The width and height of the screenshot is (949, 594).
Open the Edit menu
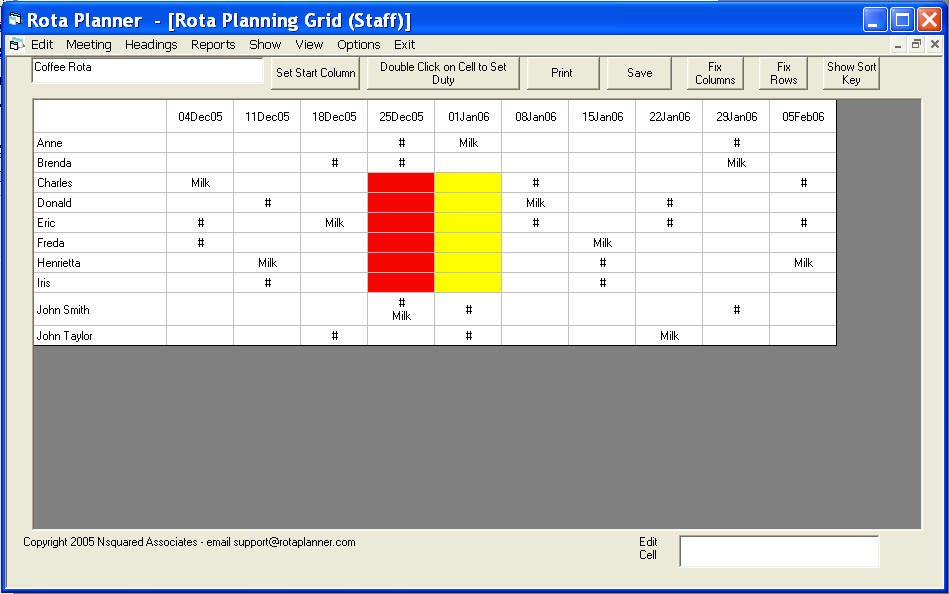point(42,45)
